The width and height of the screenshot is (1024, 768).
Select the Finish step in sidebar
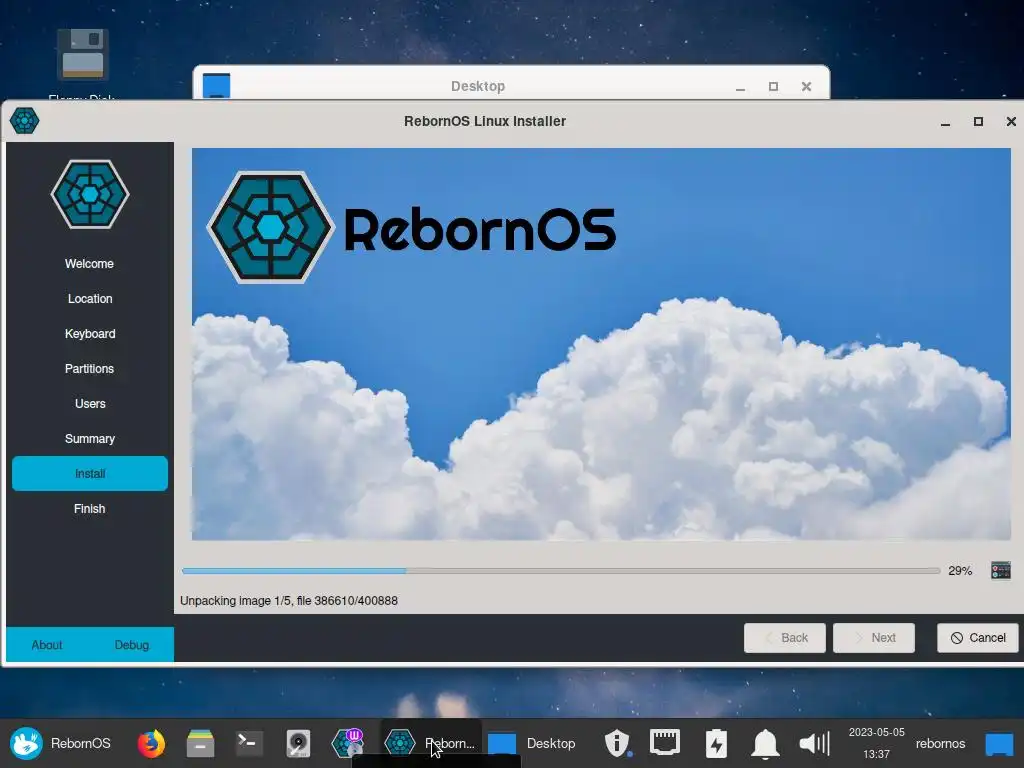tap(89, 509)
